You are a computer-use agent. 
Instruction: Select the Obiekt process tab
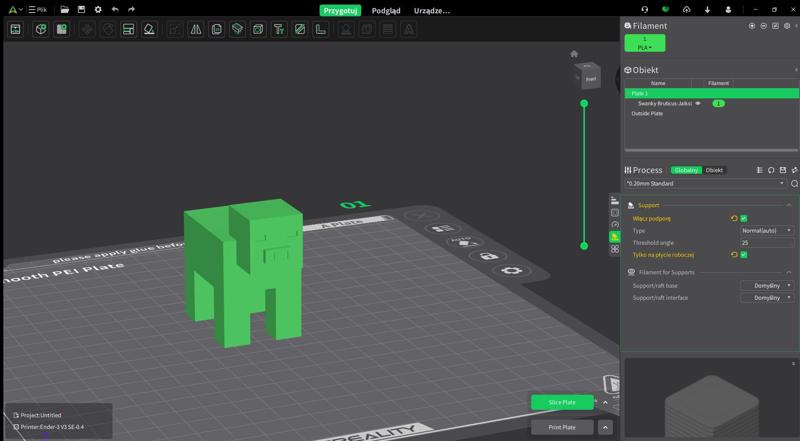pos(714,170)
